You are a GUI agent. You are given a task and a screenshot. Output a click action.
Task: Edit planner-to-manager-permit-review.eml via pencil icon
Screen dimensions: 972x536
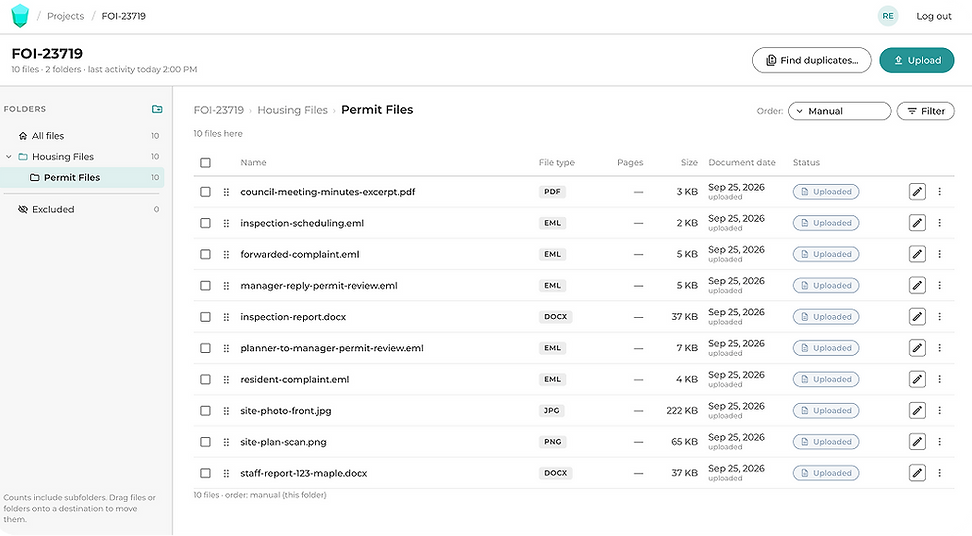917,348
